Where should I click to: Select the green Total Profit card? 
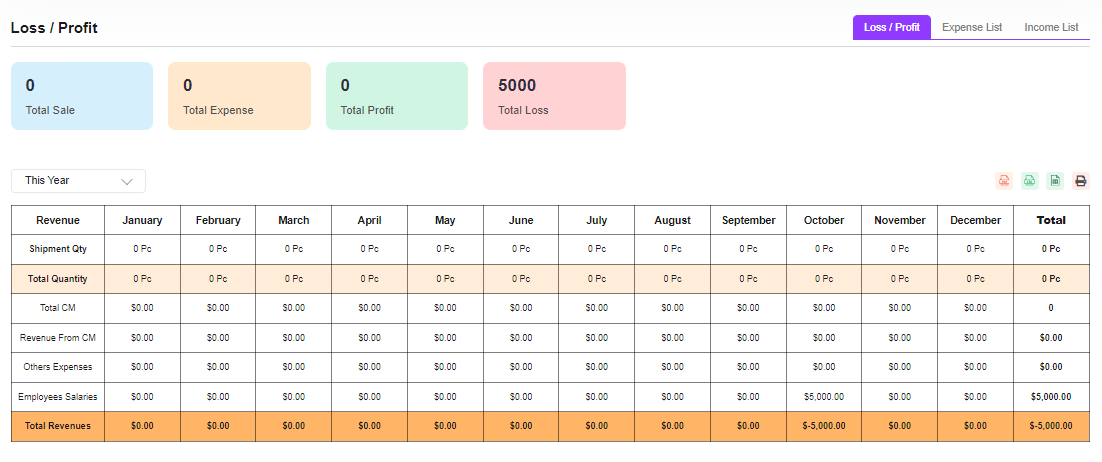tap(396, 96)
